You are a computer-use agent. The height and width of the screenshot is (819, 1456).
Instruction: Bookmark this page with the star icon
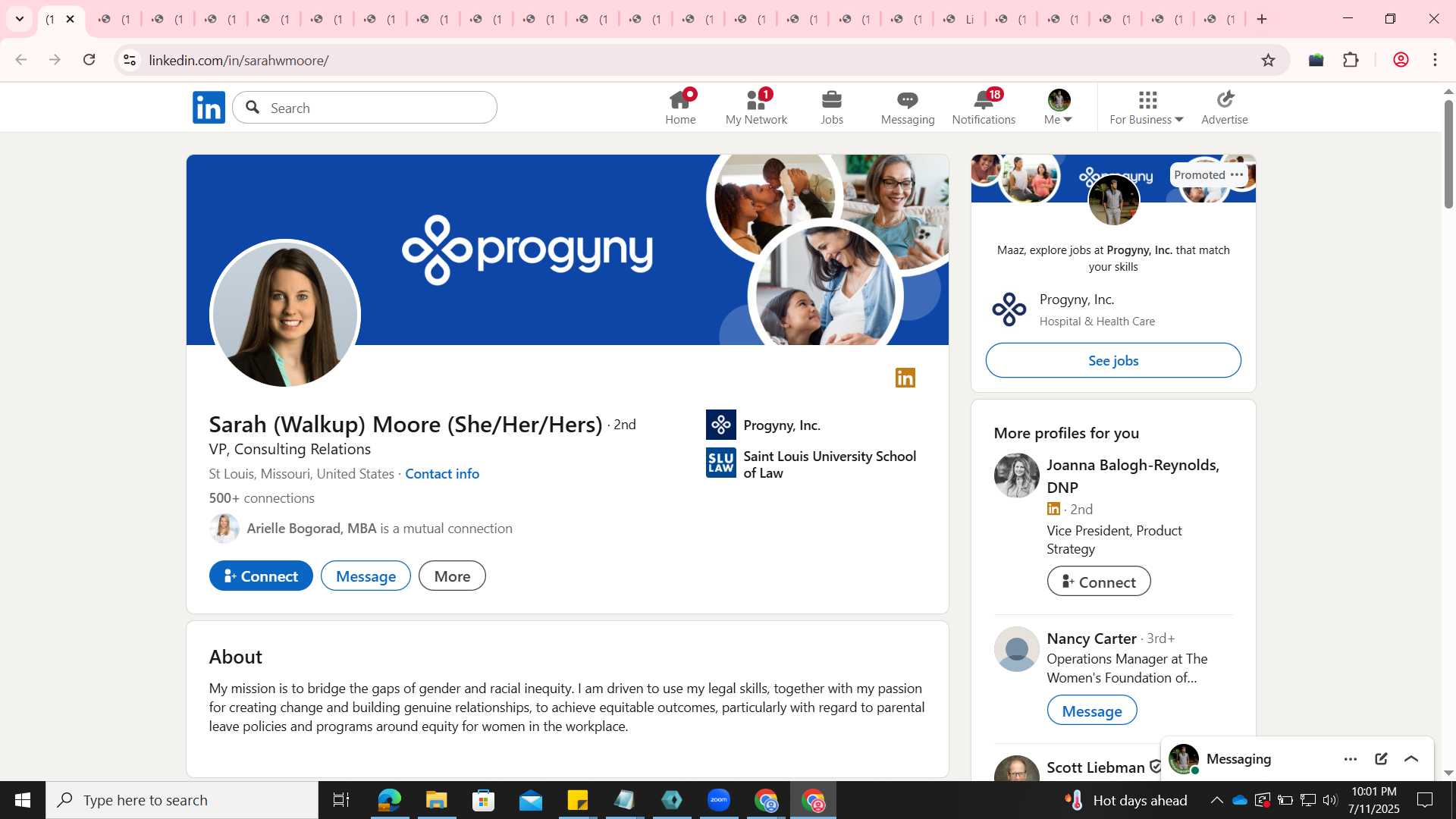pos(1269,60)
